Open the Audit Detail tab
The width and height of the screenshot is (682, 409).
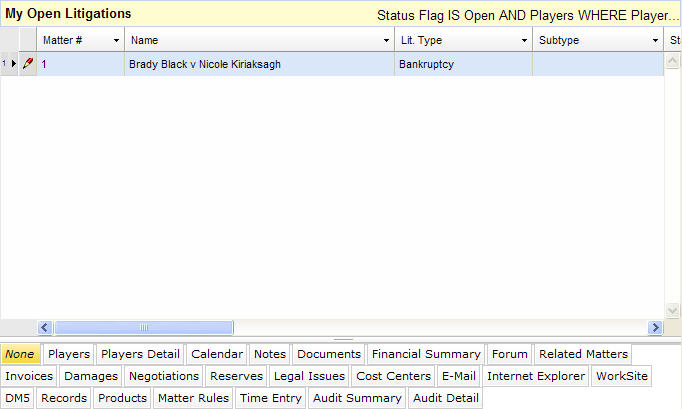pyautogui.click(x=446, y=398)
